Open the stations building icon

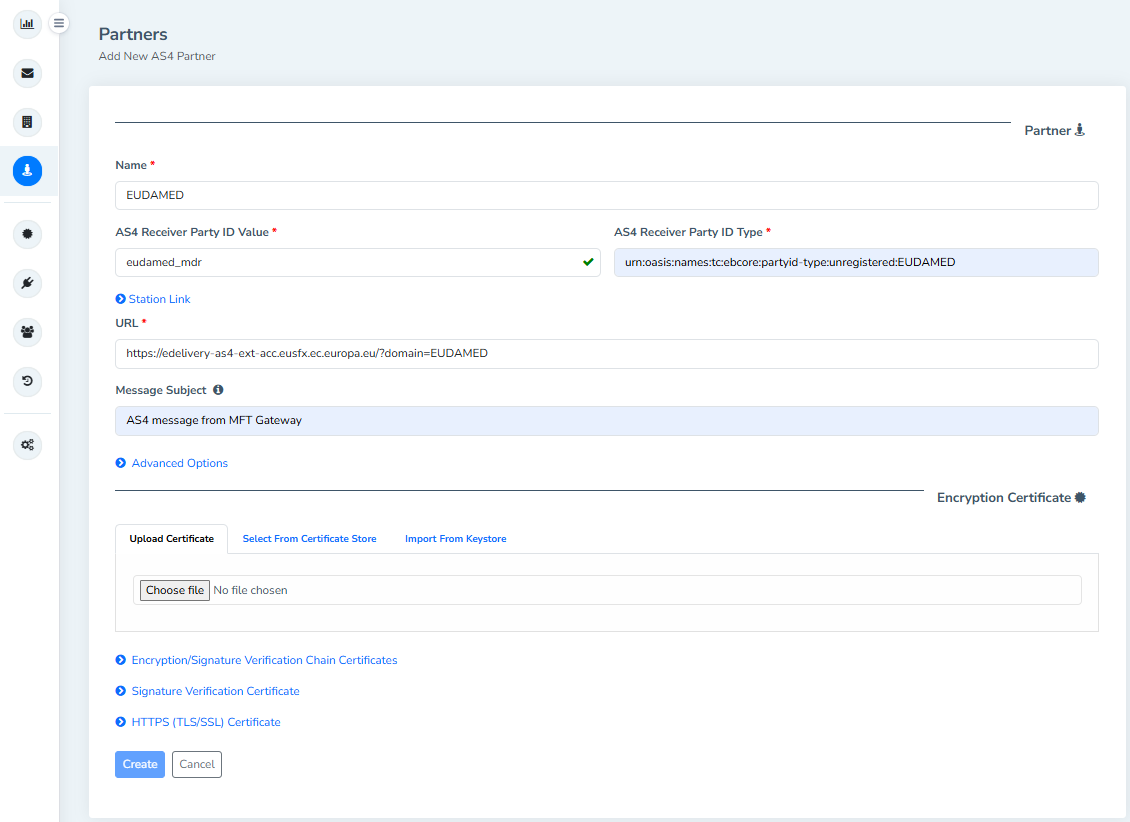(x=27, y=122)
